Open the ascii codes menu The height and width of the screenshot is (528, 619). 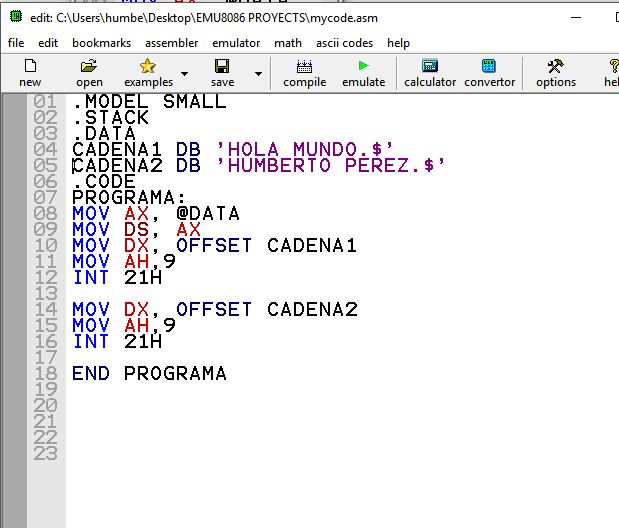(x=344, y=43)
